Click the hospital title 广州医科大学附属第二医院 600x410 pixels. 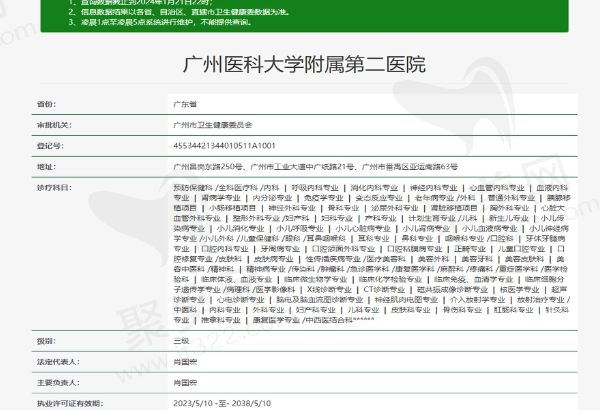coord(304,64)
